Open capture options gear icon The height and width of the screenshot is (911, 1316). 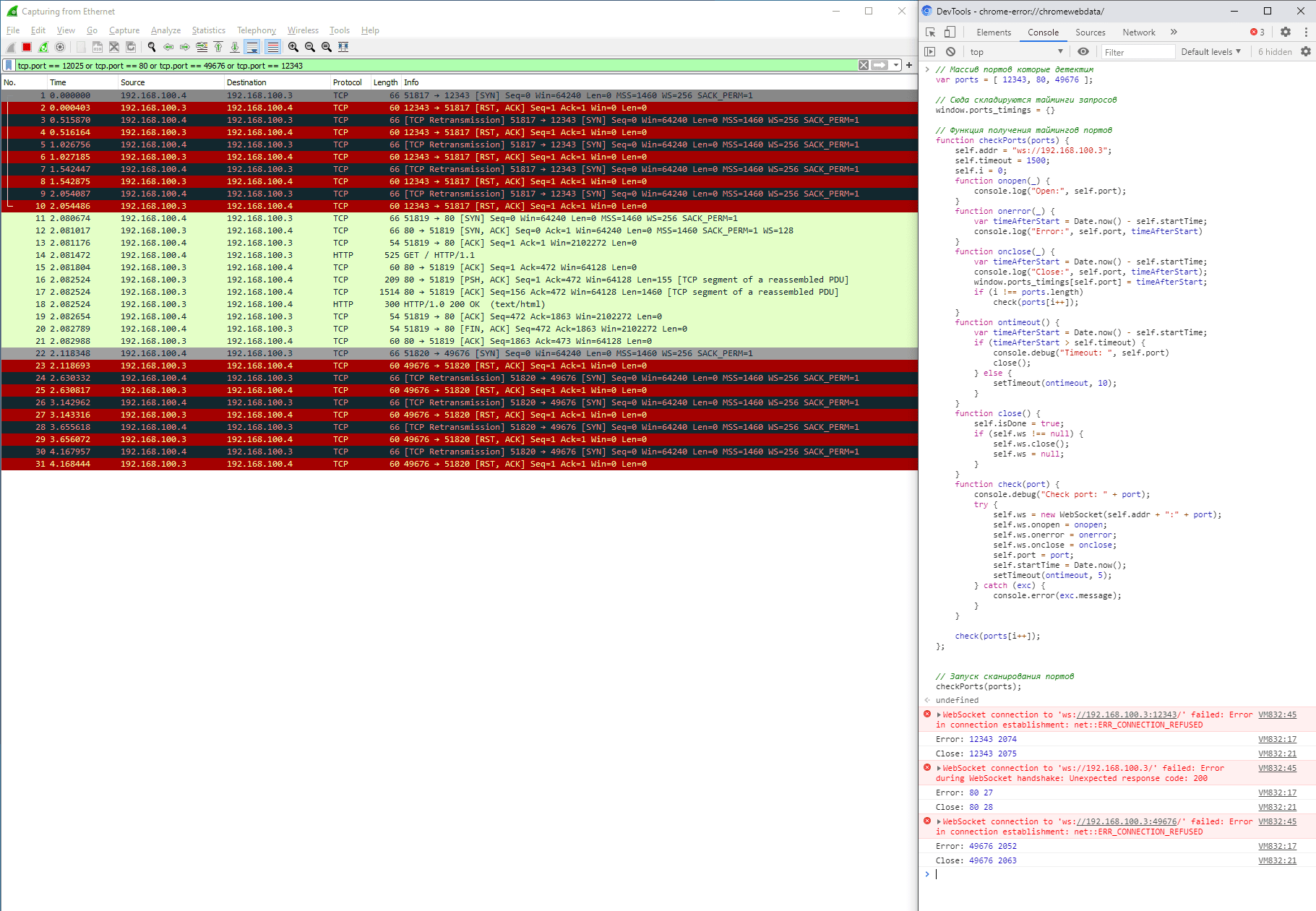click(x=60, y=47)
